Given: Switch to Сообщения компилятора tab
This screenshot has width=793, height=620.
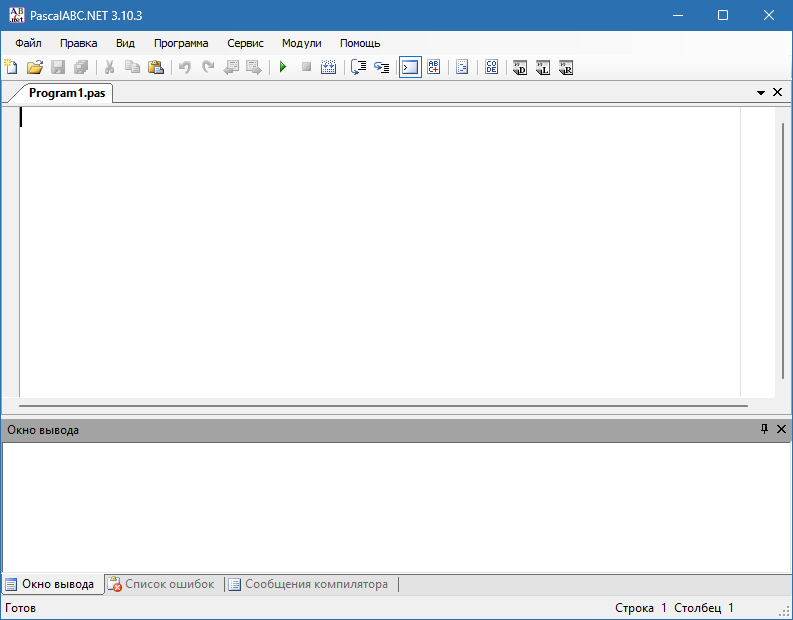Looking at the screenshot, I should 311,585.
